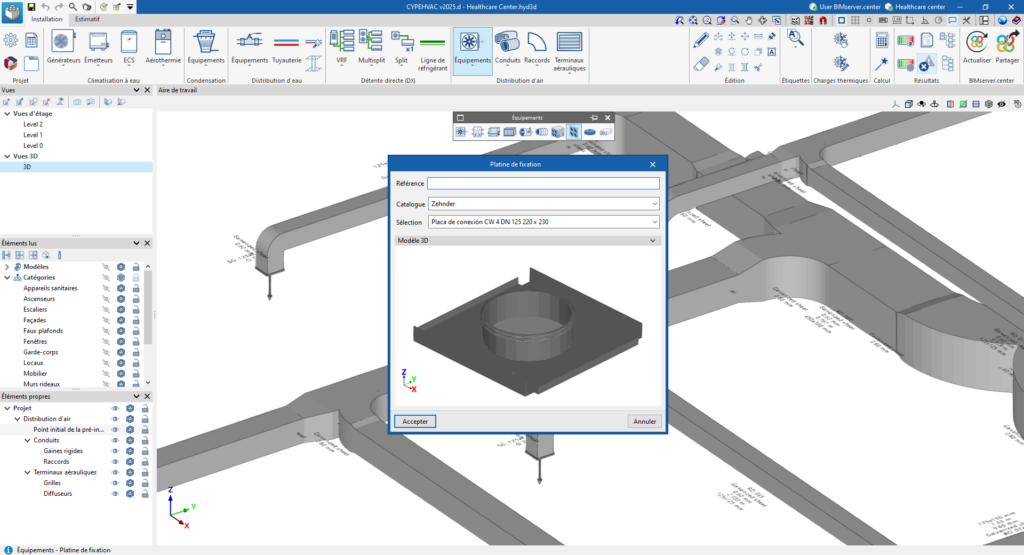Open the Générateurs tool in the ribbon
This screenshot has height=555, width=1024.
pos(63,47)
